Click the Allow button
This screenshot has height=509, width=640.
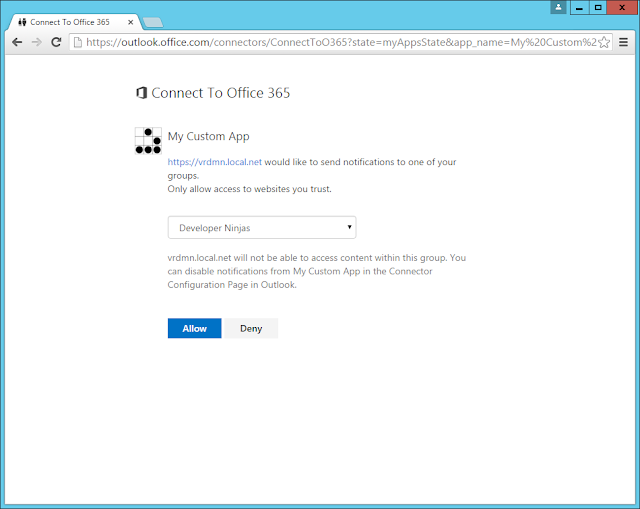[195, 328]
